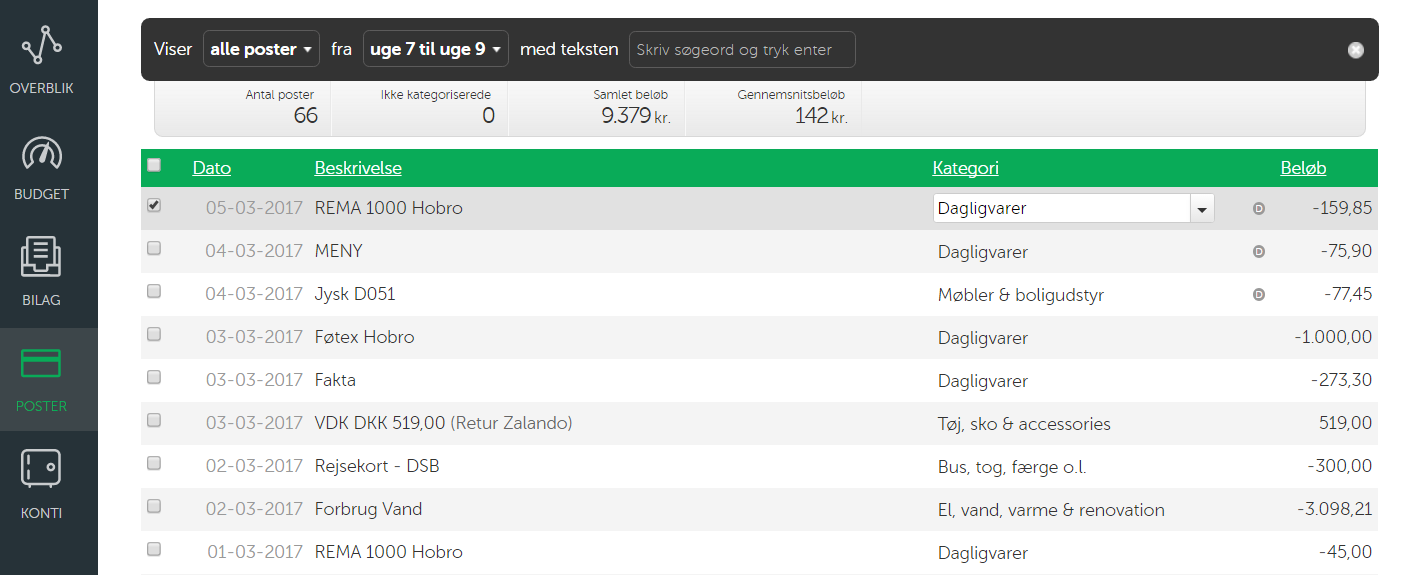
Task: Sort by the Kategori column header
Action: coord(965,168)
